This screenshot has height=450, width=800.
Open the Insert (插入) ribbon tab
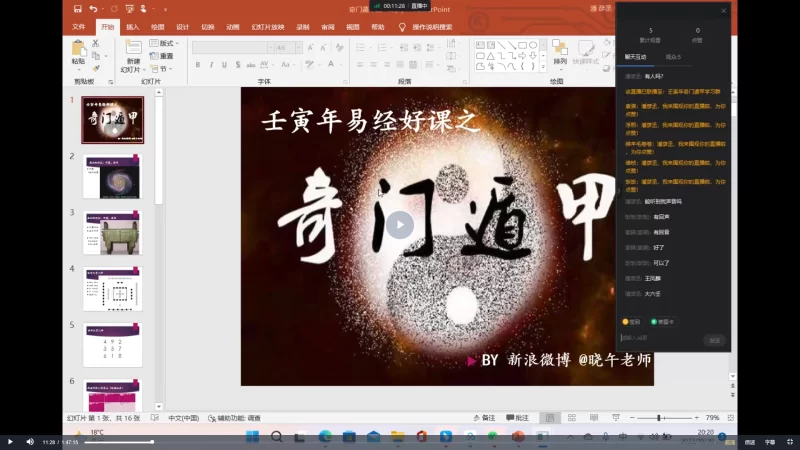[132, 27]
